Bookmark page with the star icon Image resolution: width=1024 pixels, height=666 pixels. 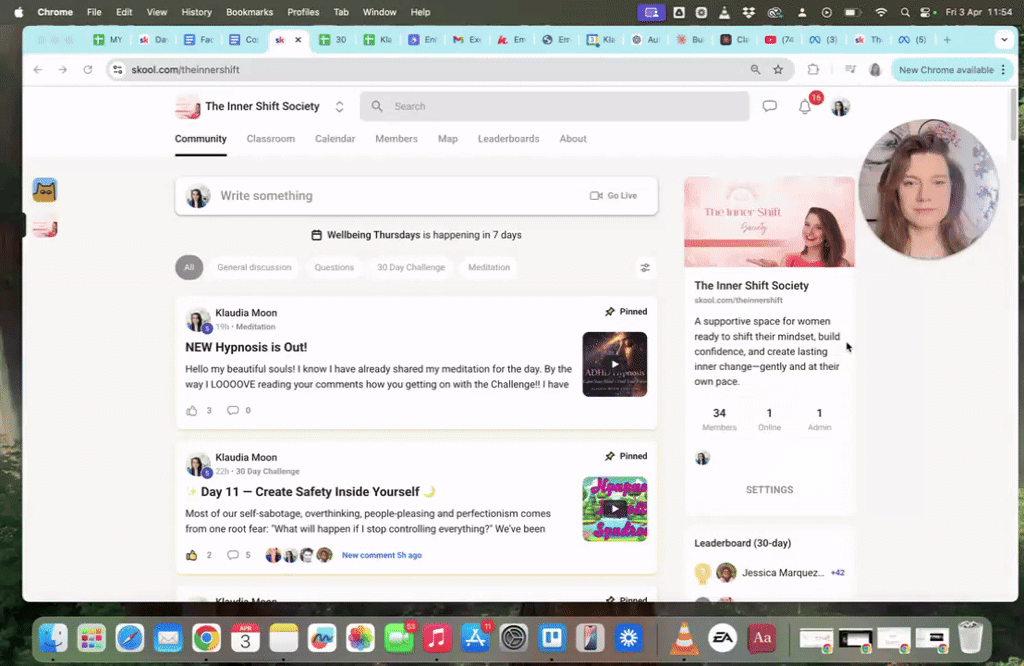click(778, 70)
